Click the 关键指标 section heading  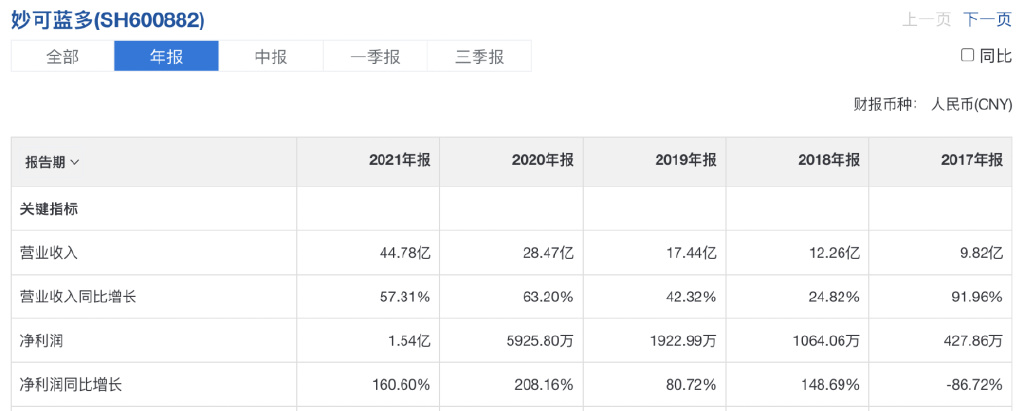[49, 209]
